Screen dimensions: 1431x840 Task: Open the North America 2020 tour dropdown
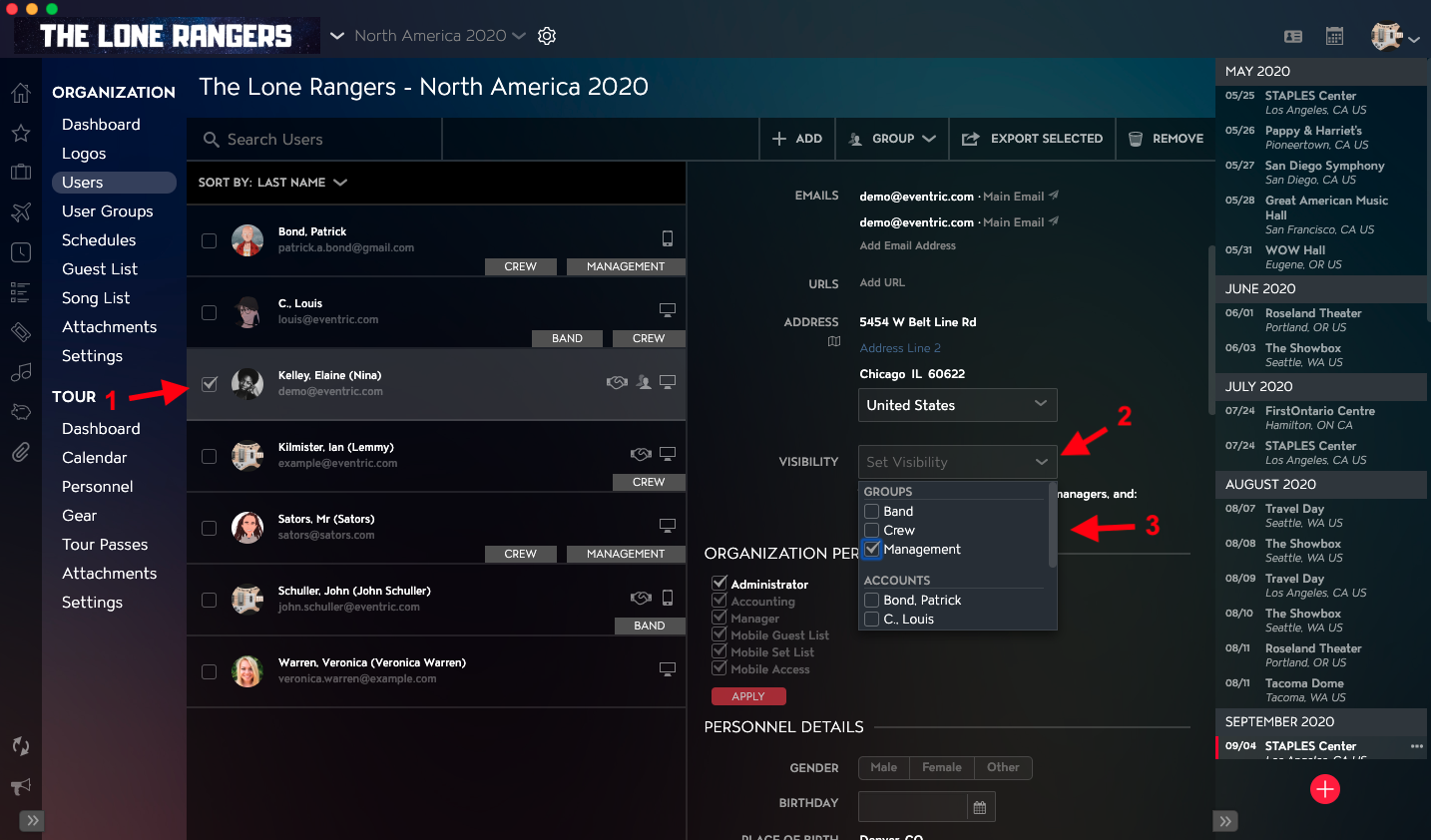click(x=440, y=36)
